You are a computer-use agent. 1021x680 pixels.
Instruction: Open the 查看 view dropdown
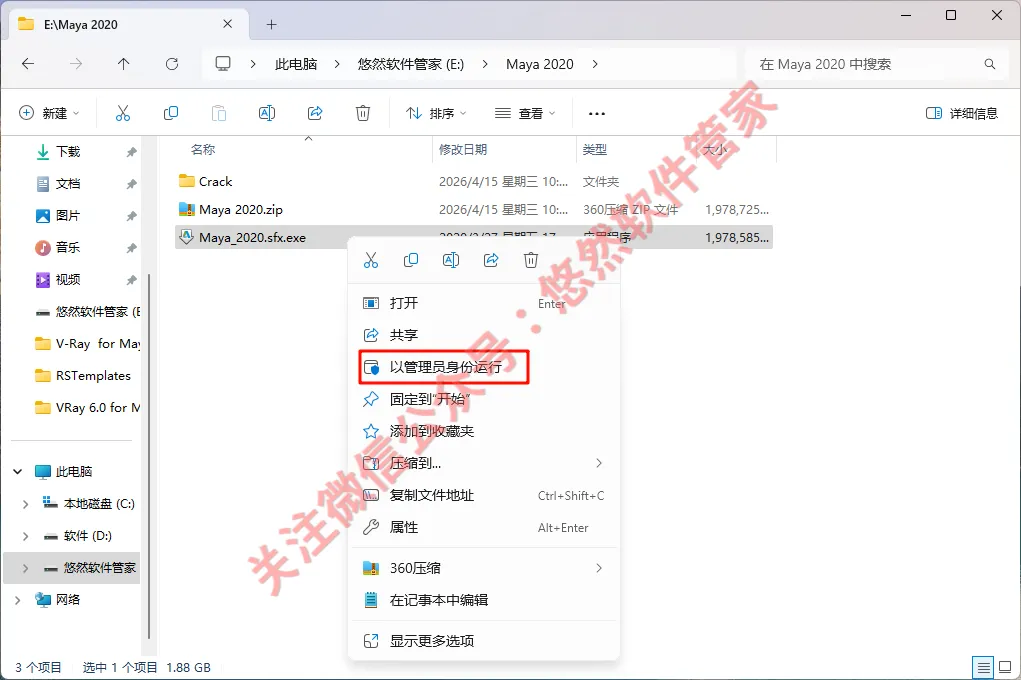tap(525, 113)
